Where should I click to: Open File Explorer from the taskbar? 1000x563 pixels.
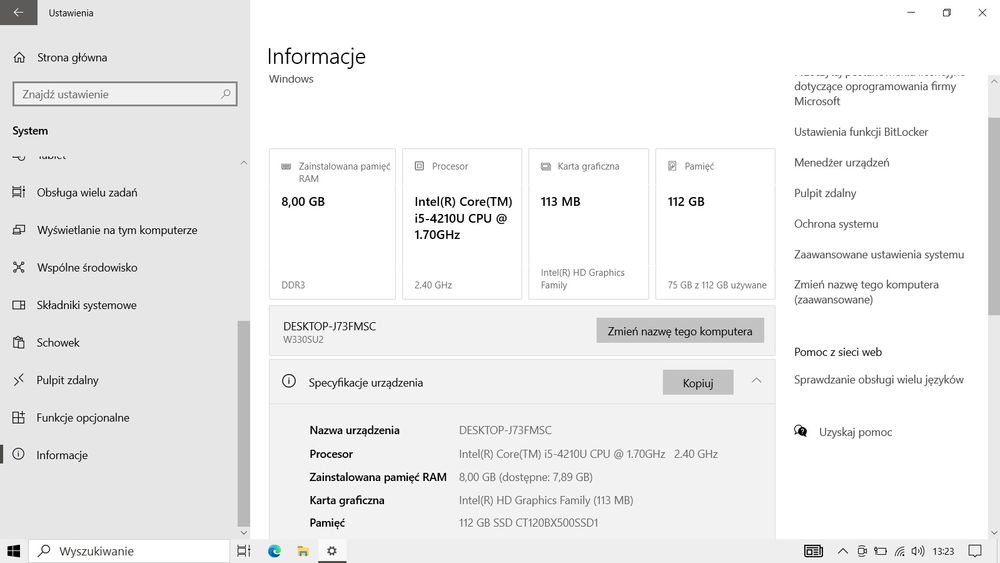click(303, 551)
